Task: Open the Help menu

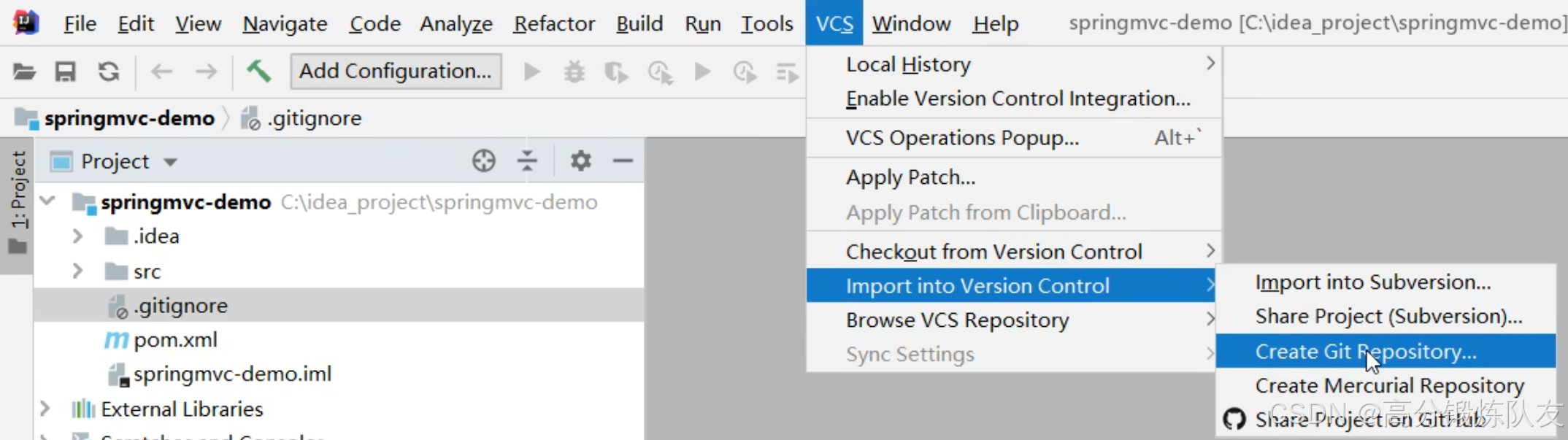Action: (995, 23)
